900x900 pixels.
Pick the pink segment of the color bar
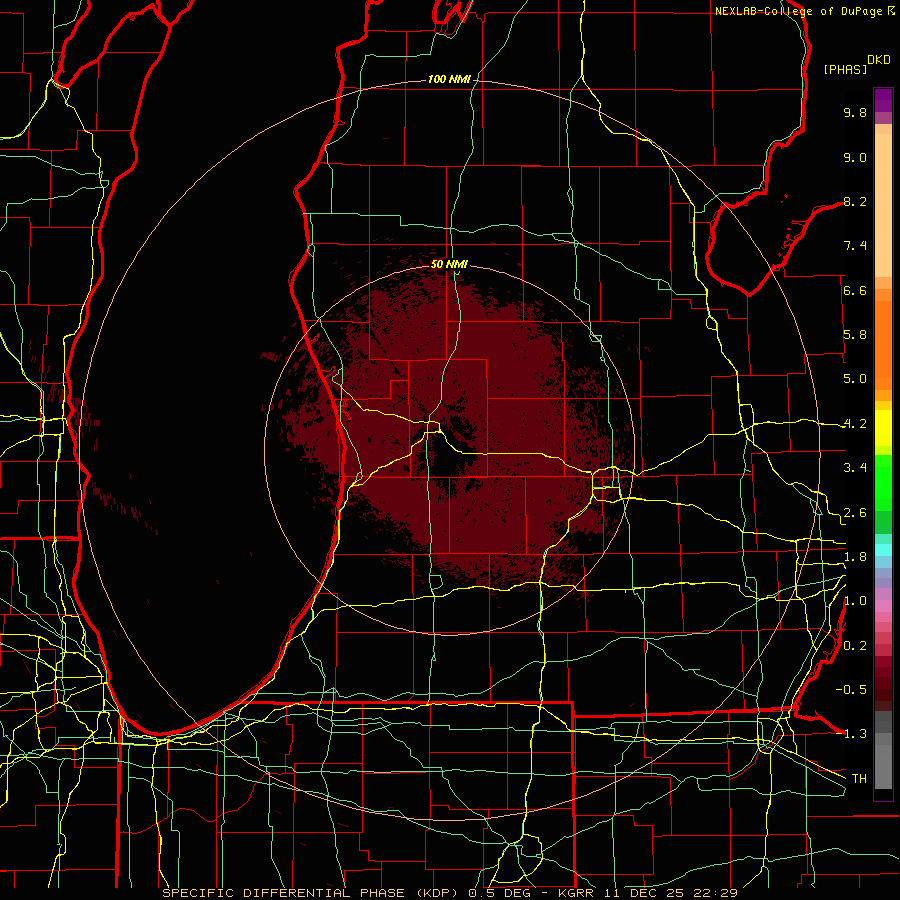(x=883, y=606)
